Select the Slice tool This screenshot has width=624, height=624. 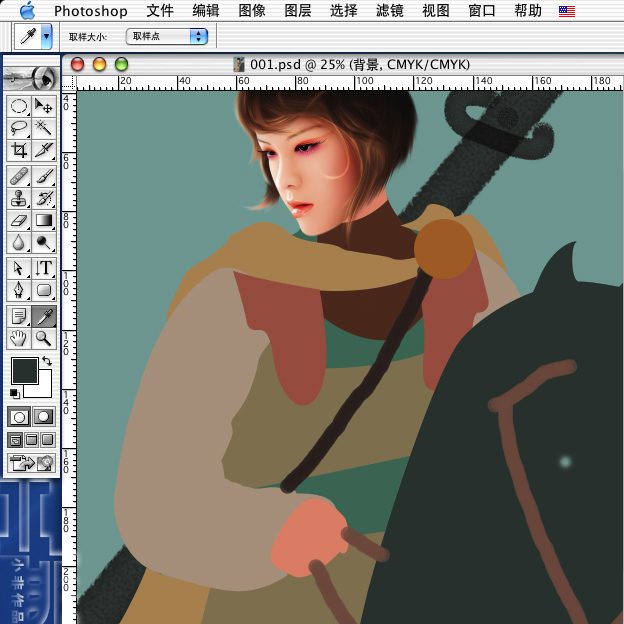click(43, 150)
